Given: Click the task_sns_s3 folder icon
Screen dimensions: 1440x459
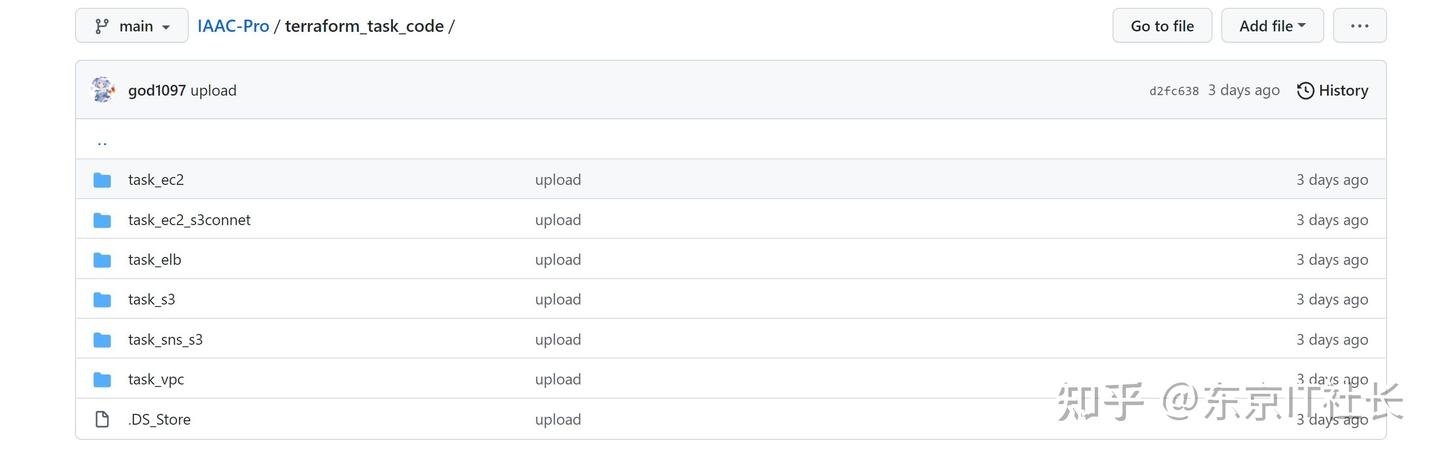Looking at the screenshot, I should (102, 340).
